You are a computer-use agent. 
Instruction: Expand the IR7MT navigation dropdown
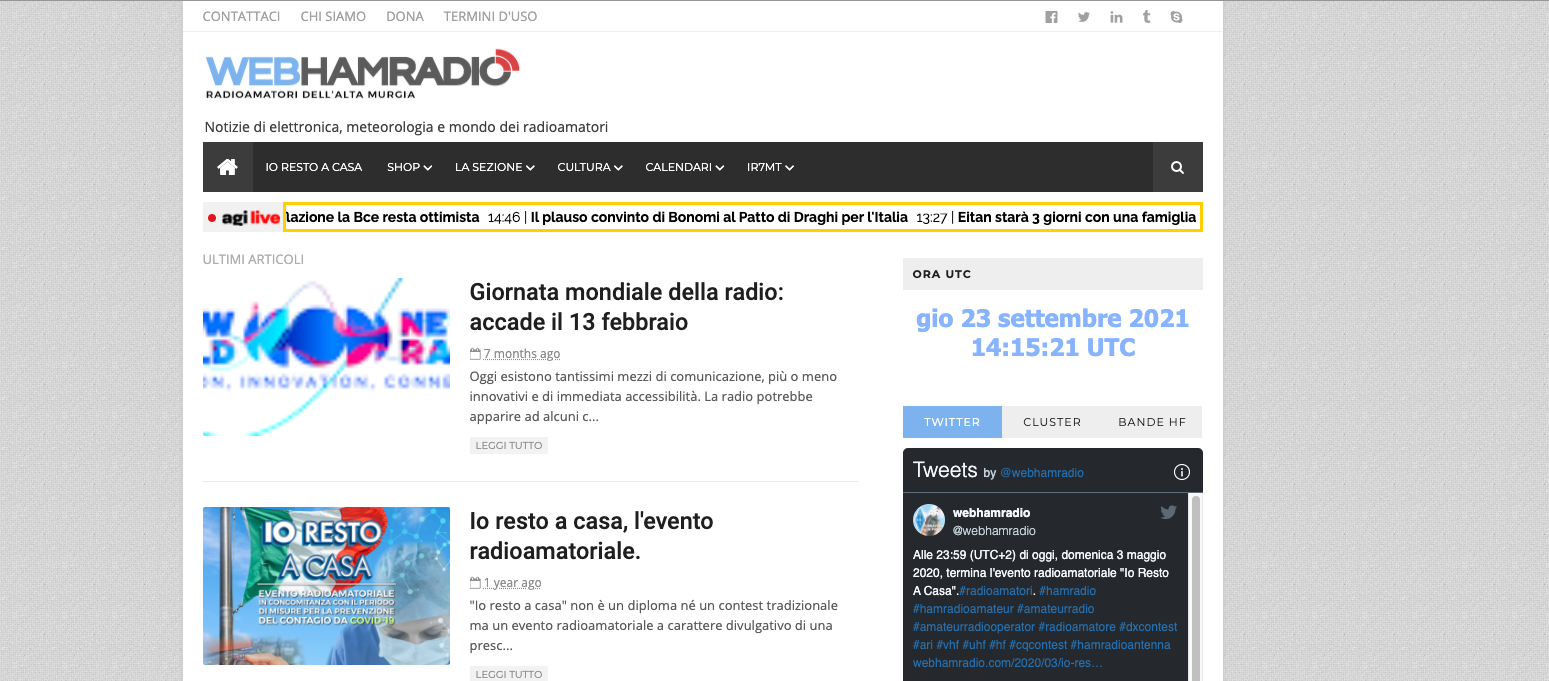coord(769,166)
